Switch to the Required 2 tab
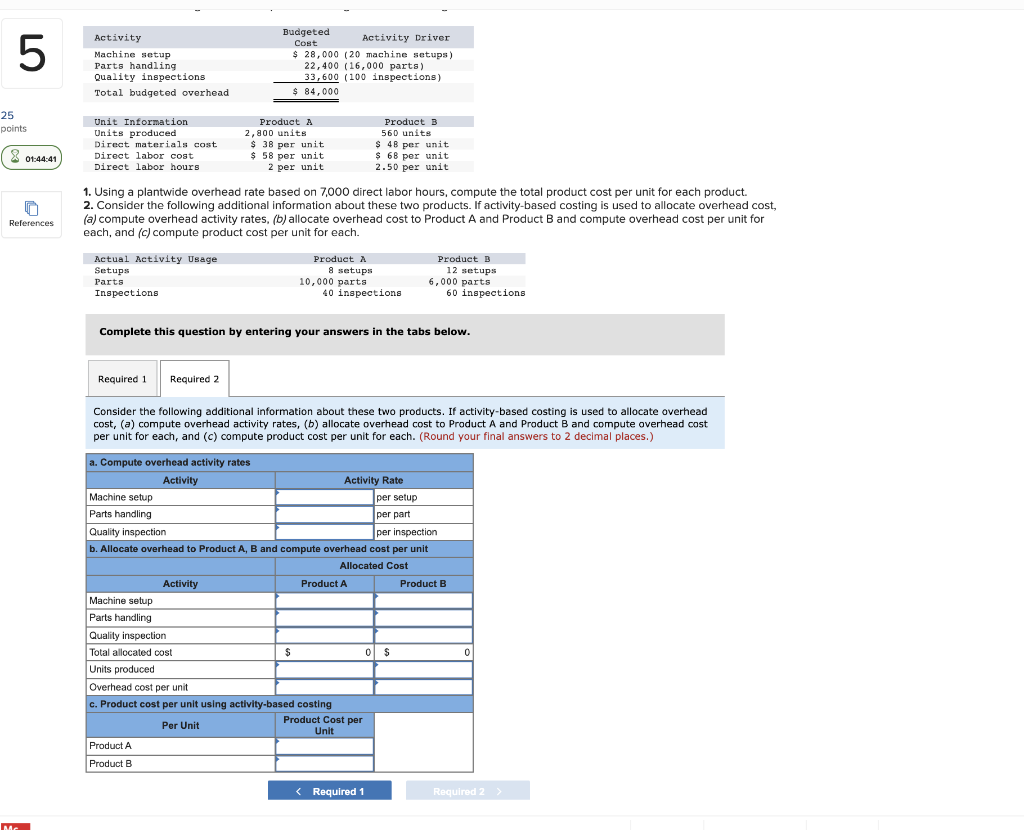Image resolution: width=1024 pixels, height=830 pixels. 194,378
